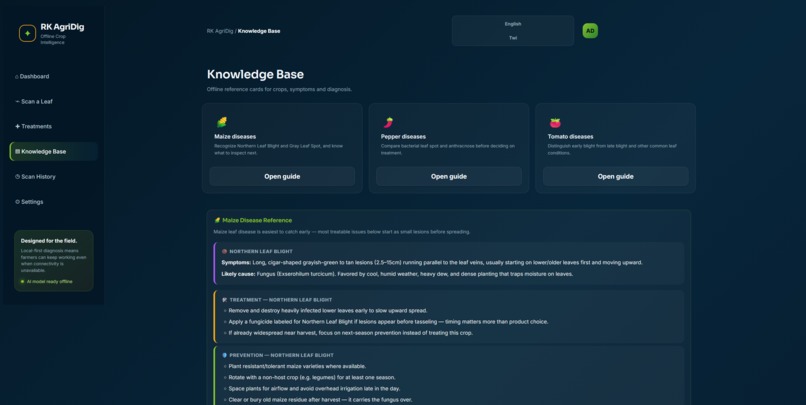Screen dimensions: 806x405
Task: Click the 'Designed for the field.' card
Action: click(x=53, y=261)
